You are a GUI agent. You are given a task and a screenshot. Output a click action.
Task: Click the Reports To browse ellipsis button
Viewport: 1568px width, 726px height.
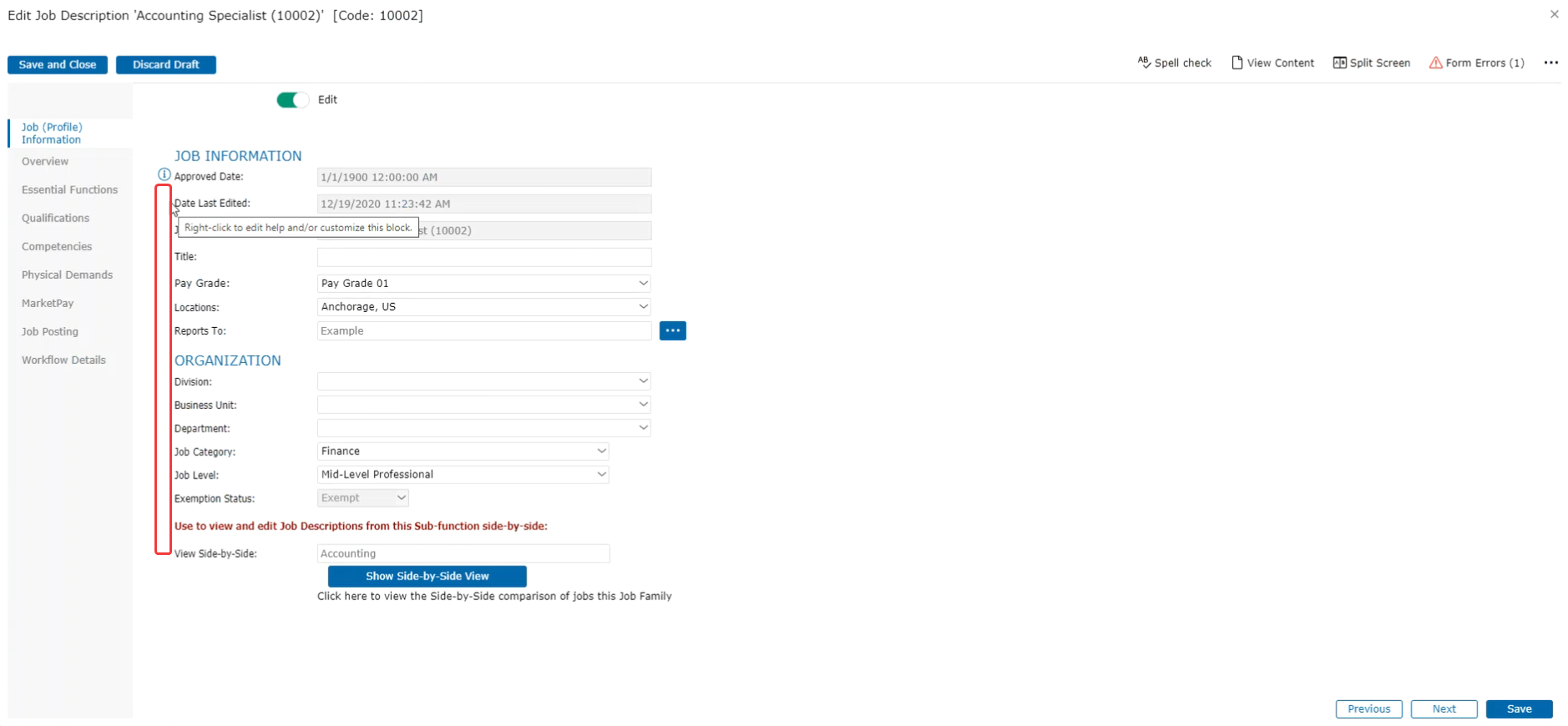click(x=672, y=330)
